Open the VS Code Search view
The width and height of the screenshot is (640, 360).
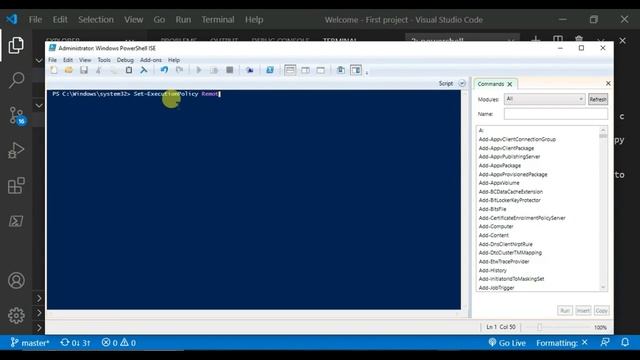coord(16,80)
